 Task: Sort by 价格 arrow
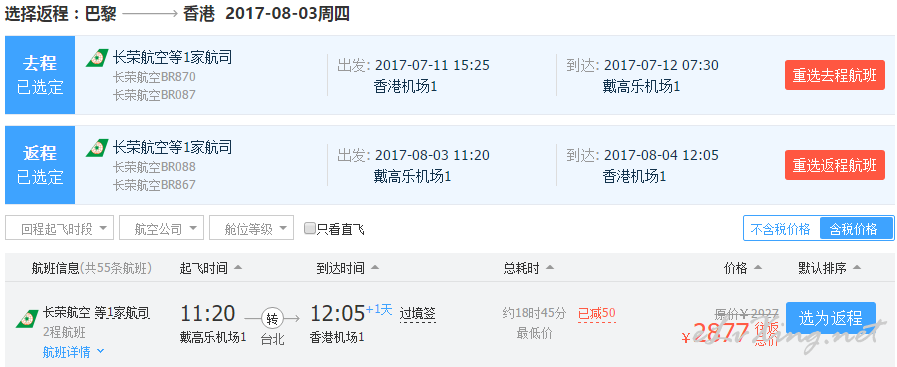coord(758,268)
